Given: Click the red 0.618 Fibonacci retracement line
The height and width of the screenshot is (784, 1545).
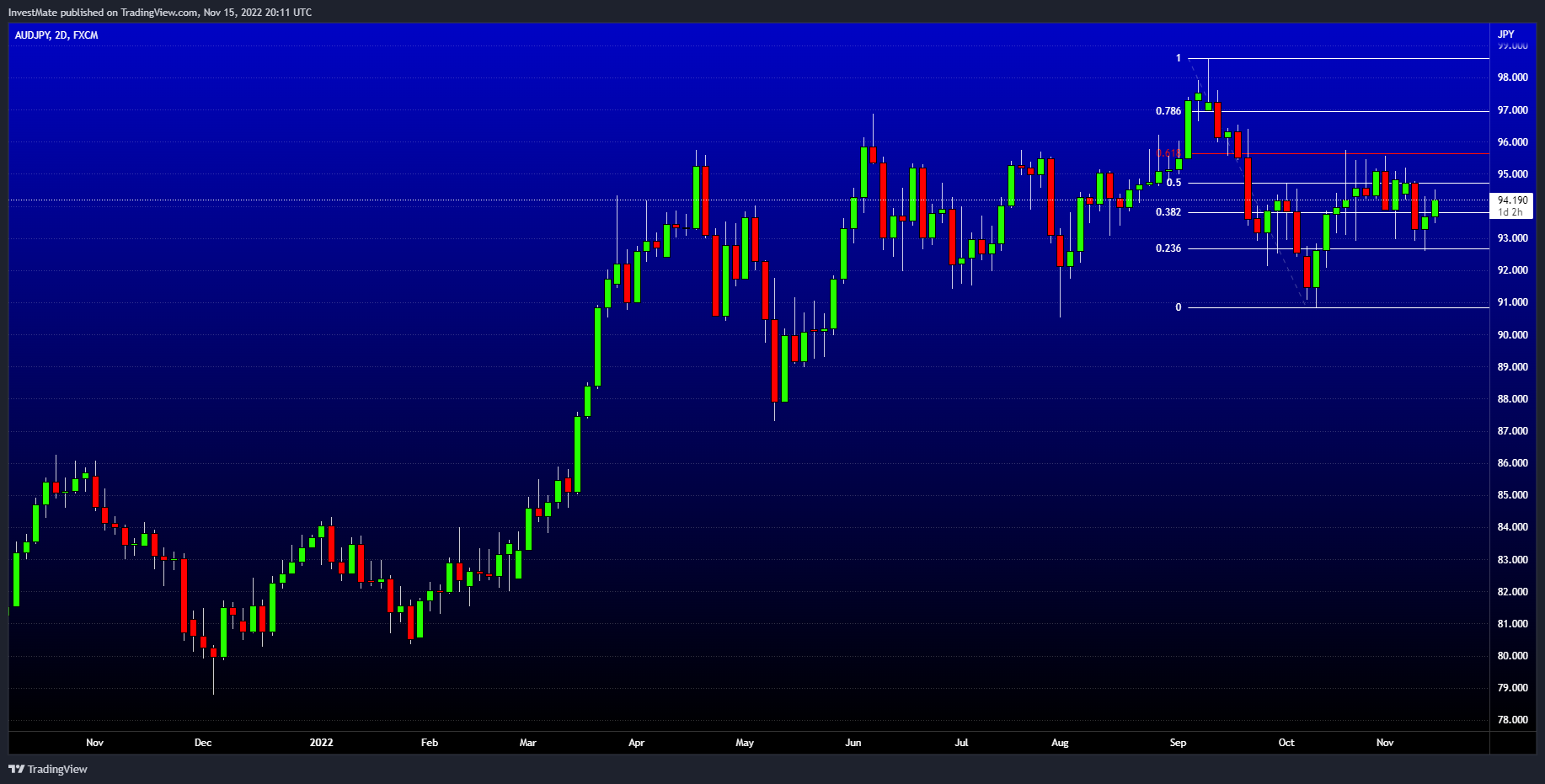Looking at the screenshot, I should [x=1338, y=153].
